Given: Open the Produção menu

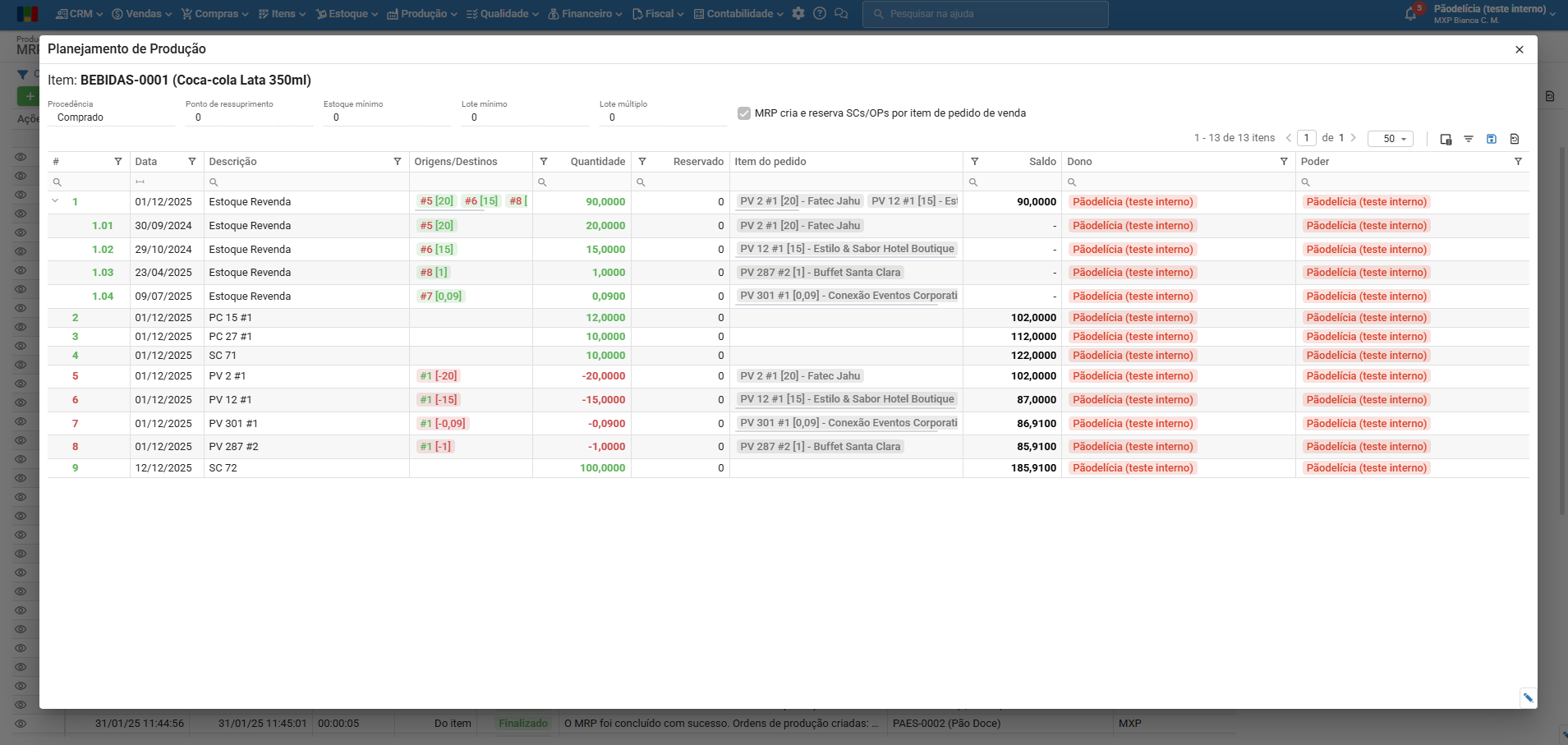Looking at the screenshot, I should click(x=422, y=14).
